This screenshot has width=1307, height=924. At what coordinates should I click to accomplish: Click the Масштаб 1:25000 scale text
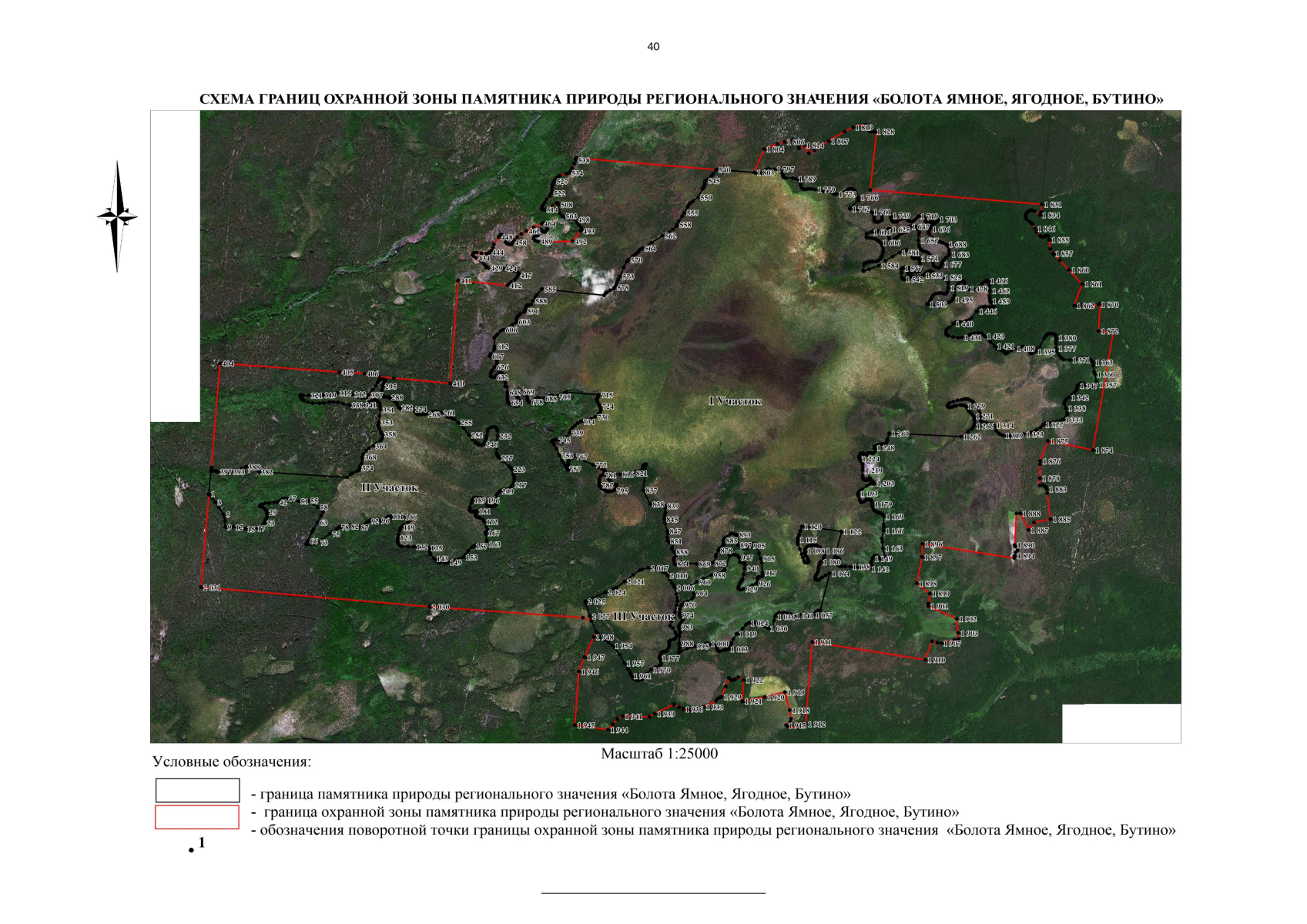click(659, 754)
